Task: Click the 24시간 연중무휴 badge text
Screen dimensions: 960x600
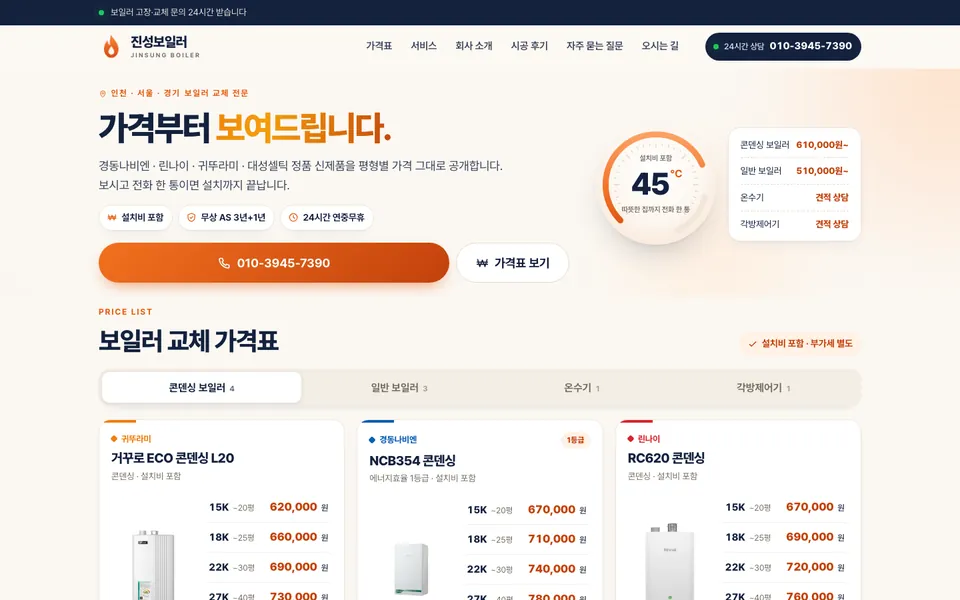Action: click(x=334, y=217)
